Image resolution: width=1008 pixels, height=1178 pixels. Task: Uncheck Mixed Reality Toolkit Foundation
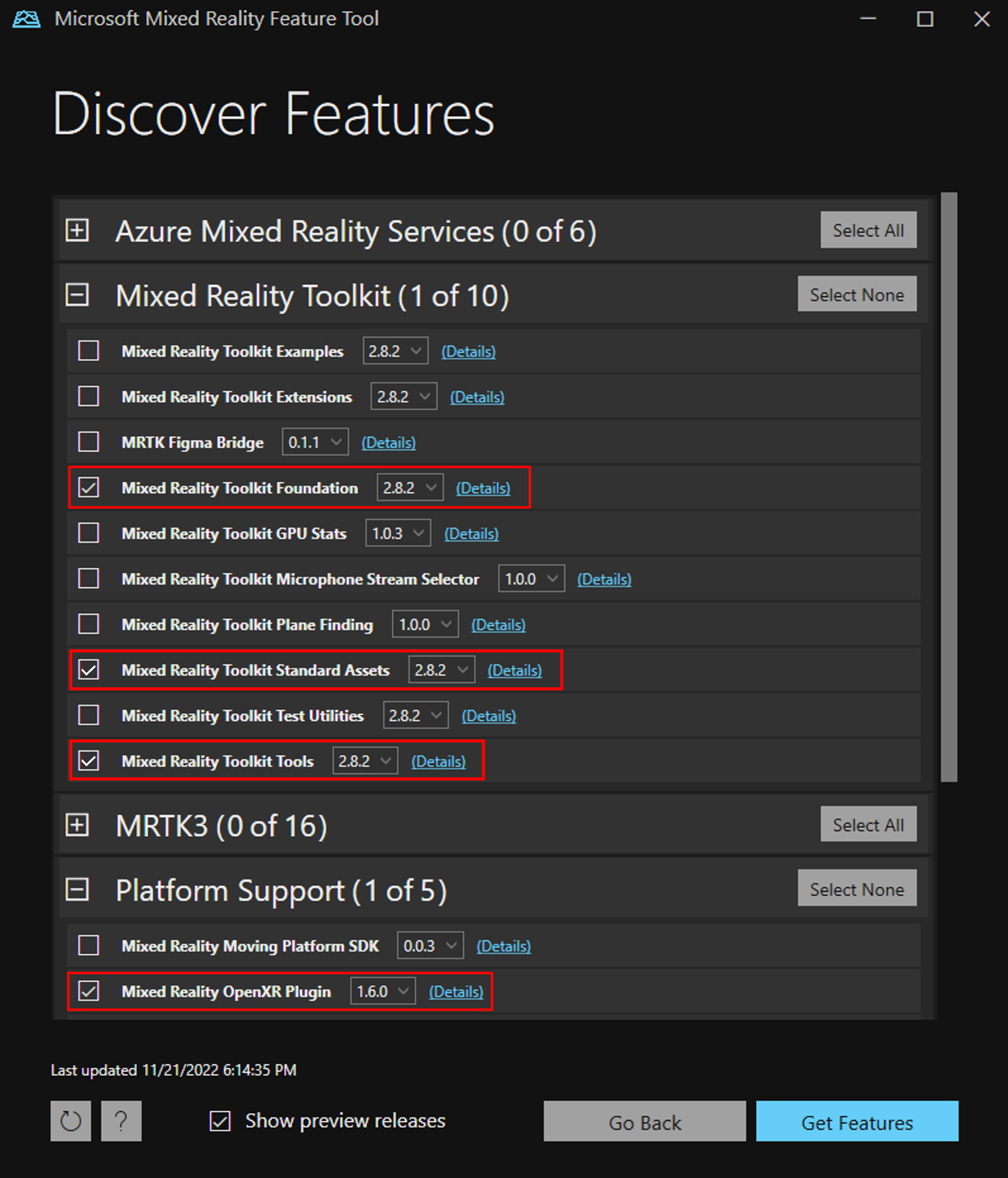tap(88, 488)
